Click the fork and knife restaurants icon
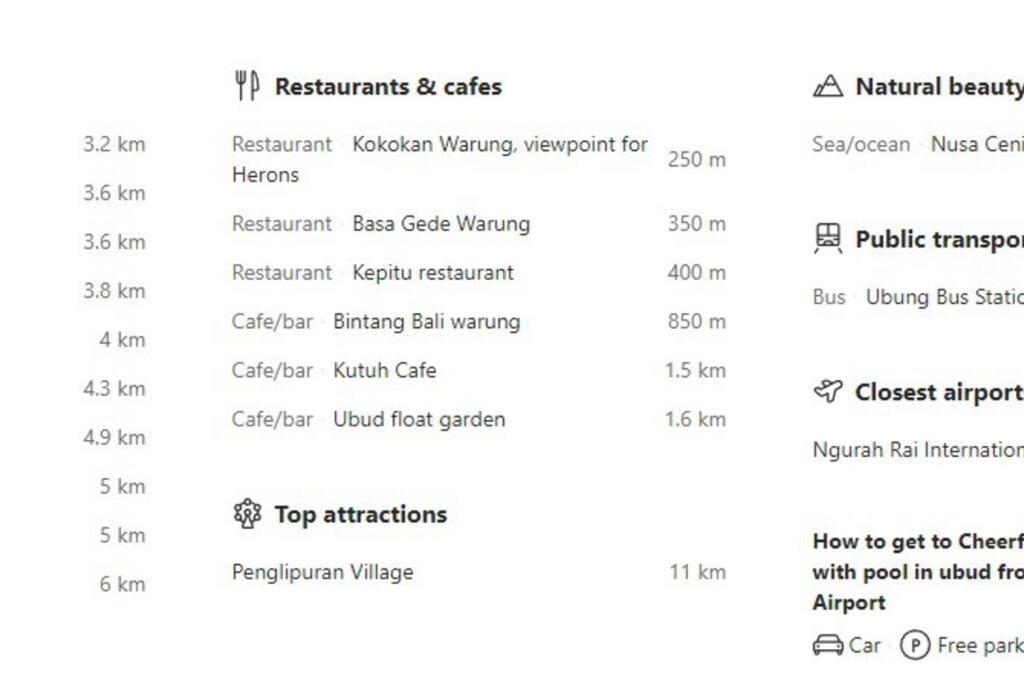The height and width of the screenshot is (683, 1024). tap(247, 86)
